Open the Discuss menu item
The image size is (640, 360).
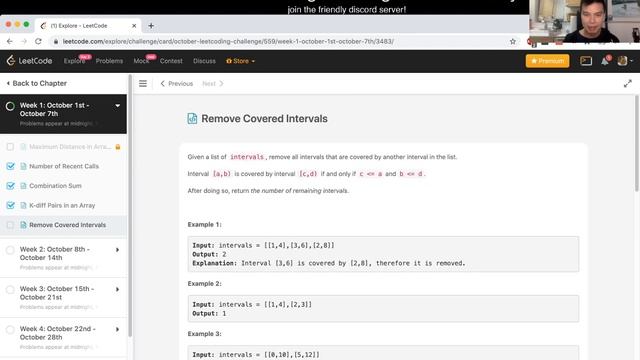coord(204,61)
